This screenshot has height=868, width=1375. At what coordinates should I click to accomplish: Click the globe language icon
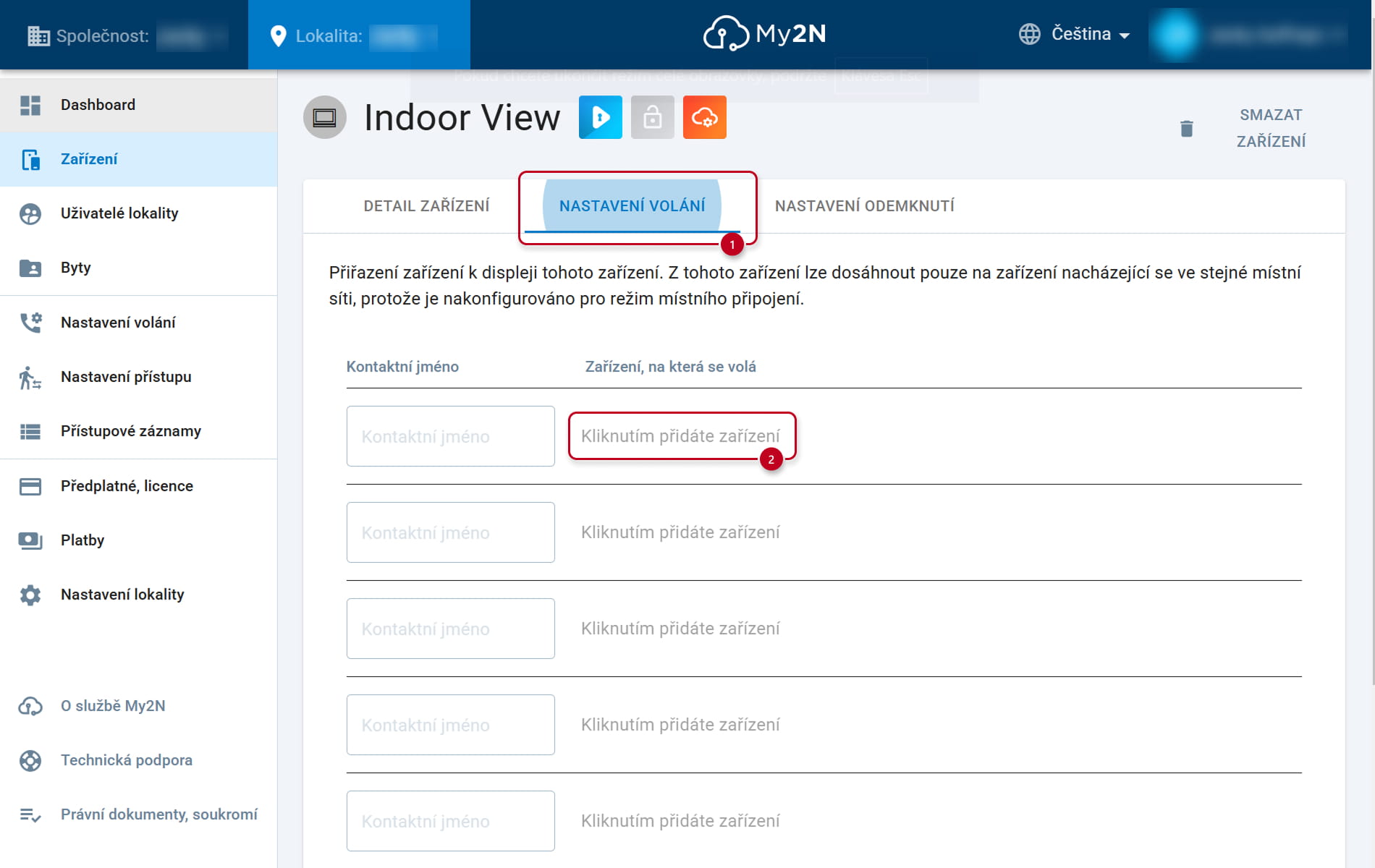(x=1029, y=34)
